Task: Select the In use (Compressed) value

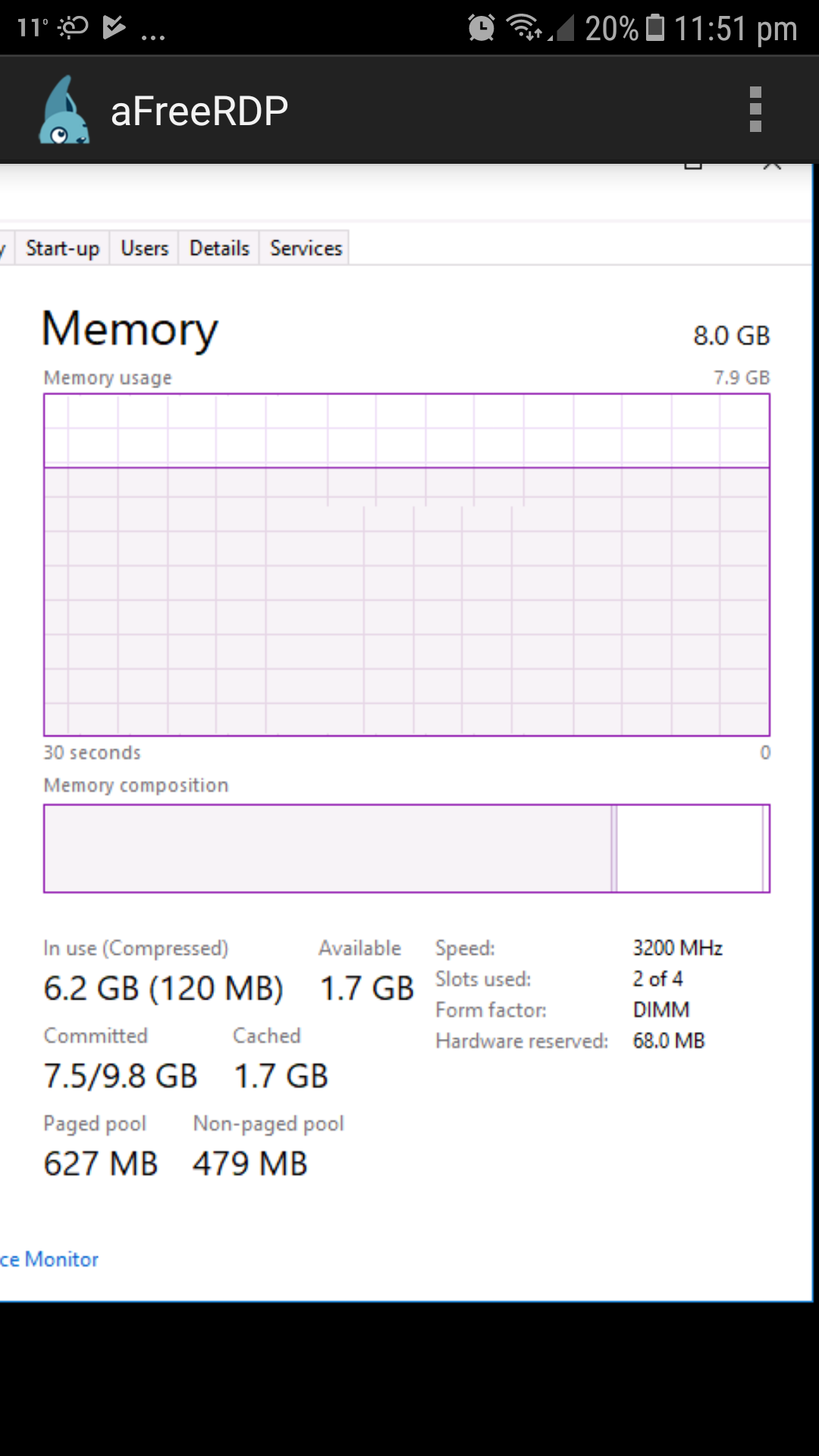Action: pos(164,987)
